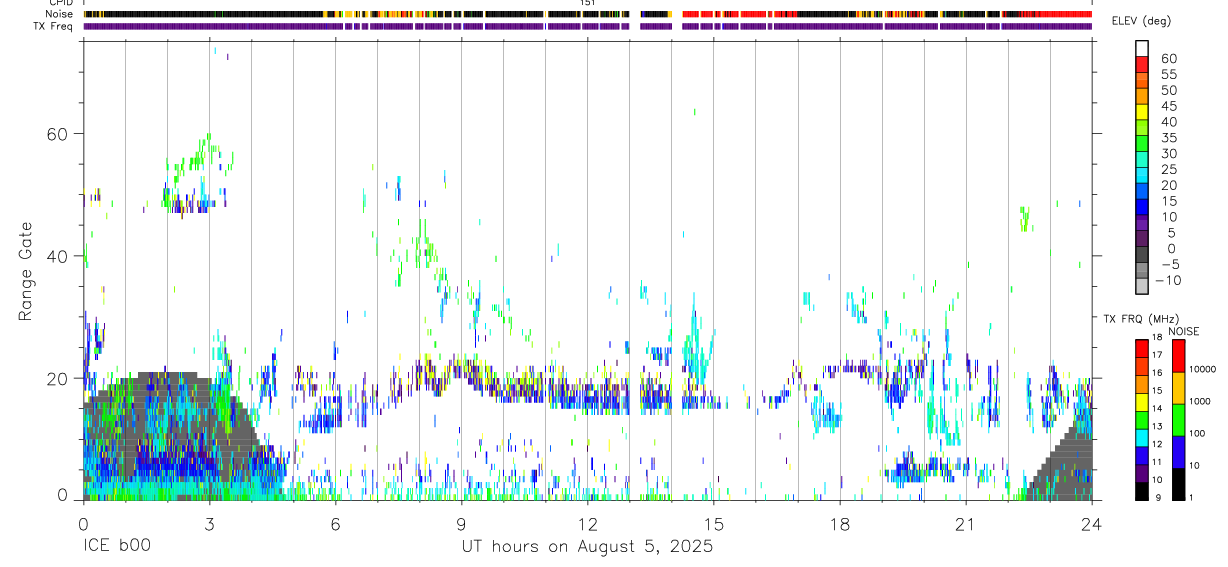Click the purple TX Freq strip above the plot

[x=587, y=26]
